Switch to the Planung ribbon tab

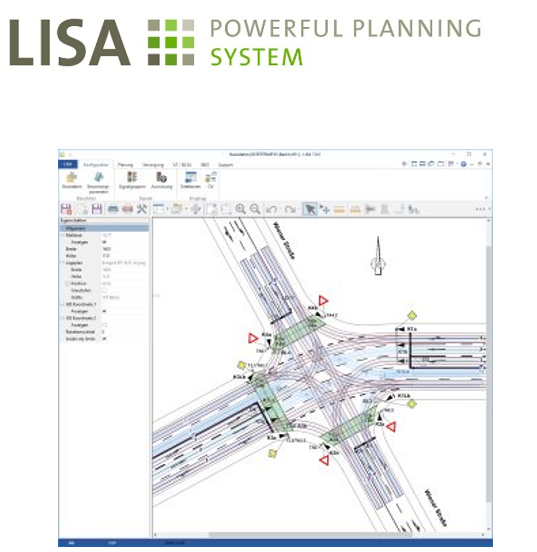point(125,164)
